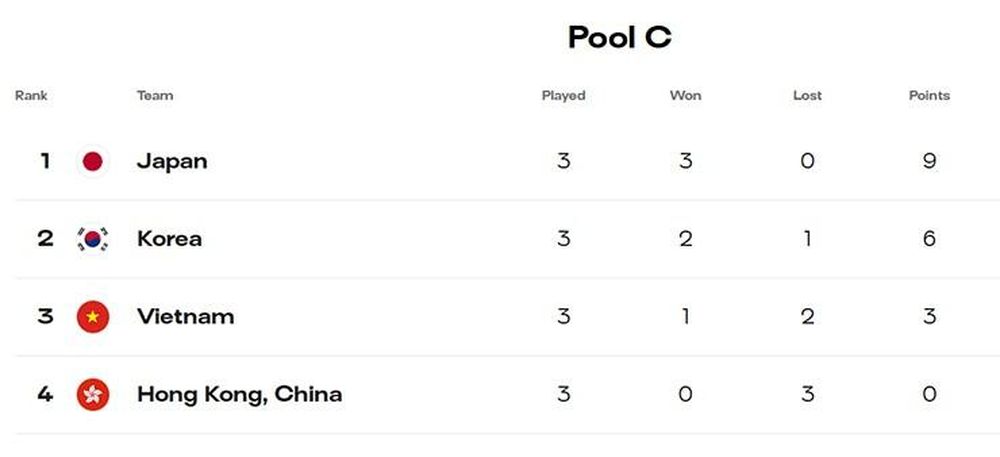This screenshot has width=1000, height=457.
Task: Open the Korea team link
Action: (170, 239)
